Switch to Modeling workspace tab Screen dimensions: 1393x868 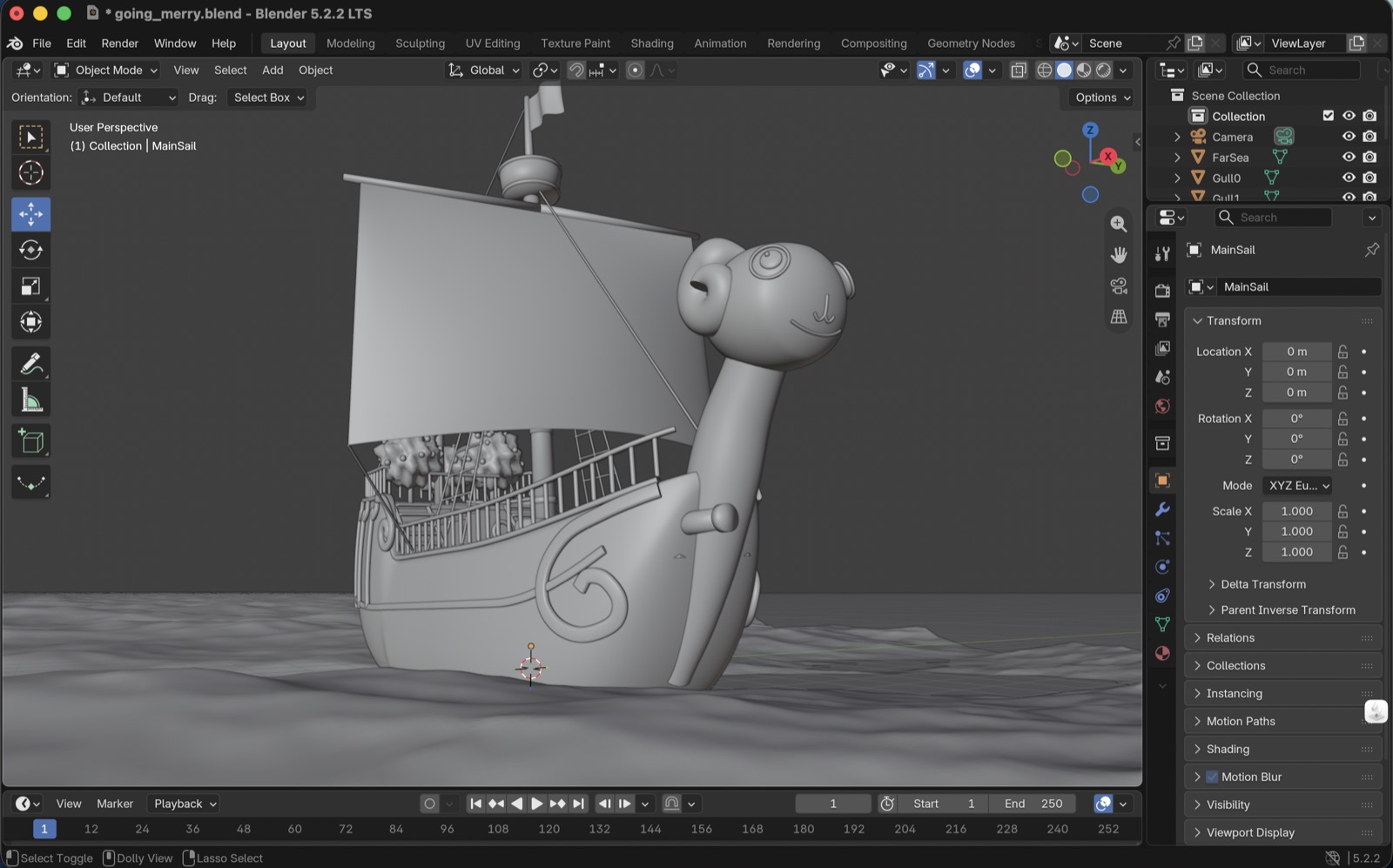351,44
